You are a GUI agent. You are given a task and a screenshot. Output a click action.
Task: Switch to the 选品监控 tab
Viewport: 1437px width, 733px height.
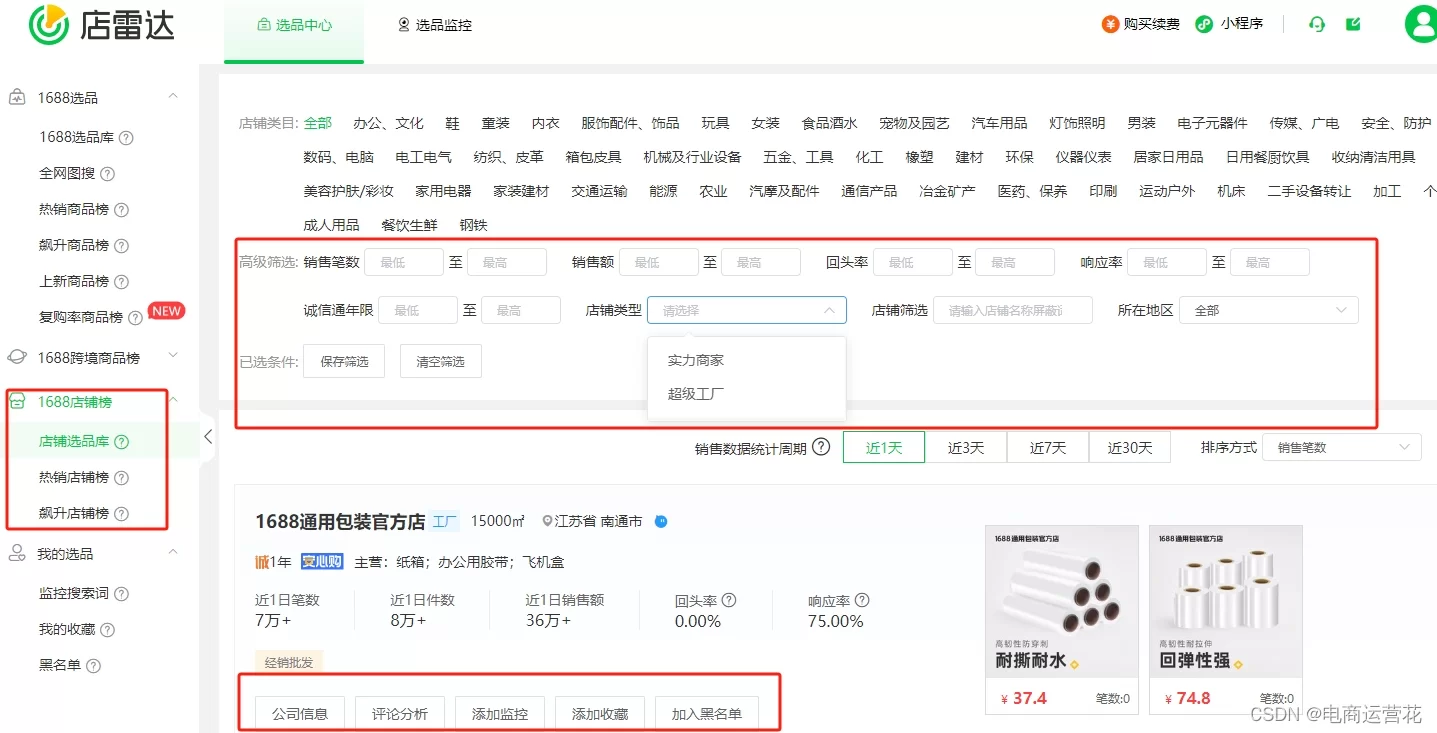tap(434, 25)
